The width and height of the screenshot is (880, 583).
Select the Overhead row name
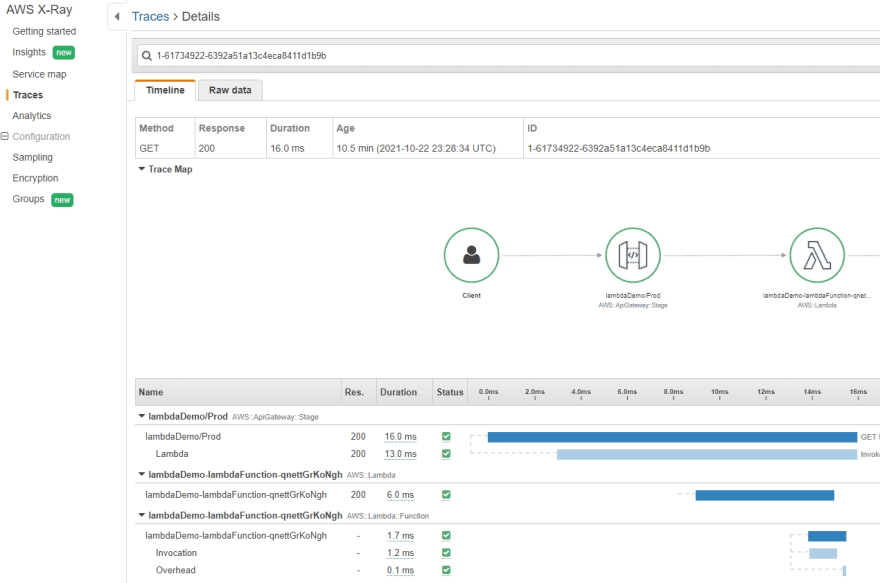tap(176, 570)
